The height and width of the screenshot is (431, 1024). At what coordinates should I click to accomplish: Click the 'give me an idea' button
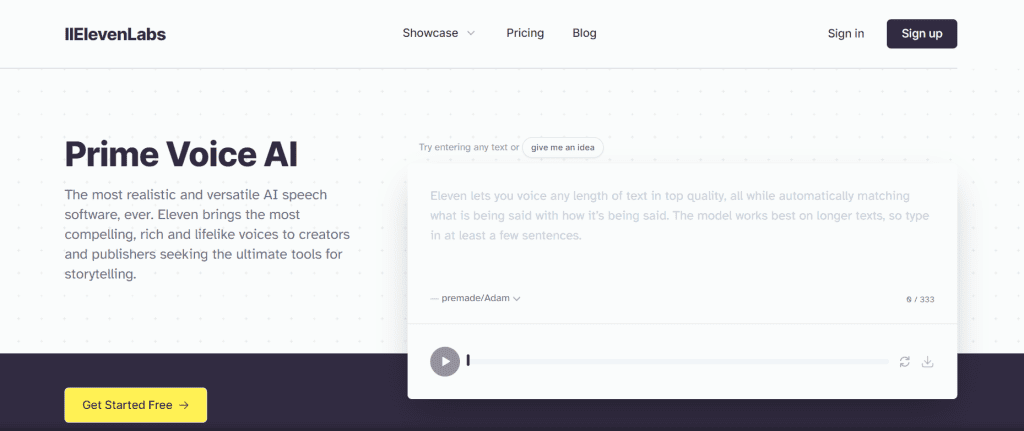point(563,147)
